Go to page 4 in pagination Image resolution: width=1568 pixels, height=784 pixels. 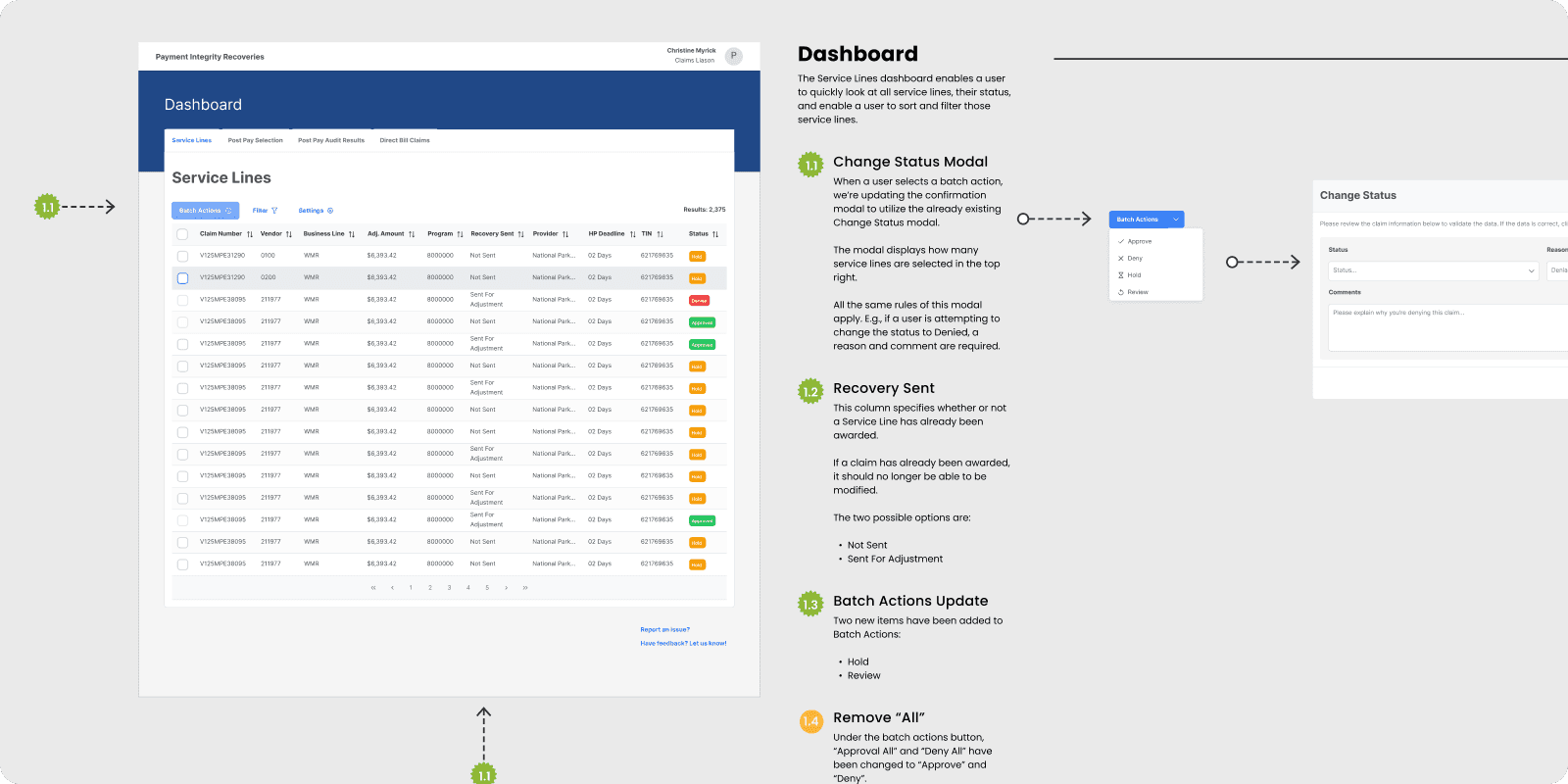(x=468, y=588)
